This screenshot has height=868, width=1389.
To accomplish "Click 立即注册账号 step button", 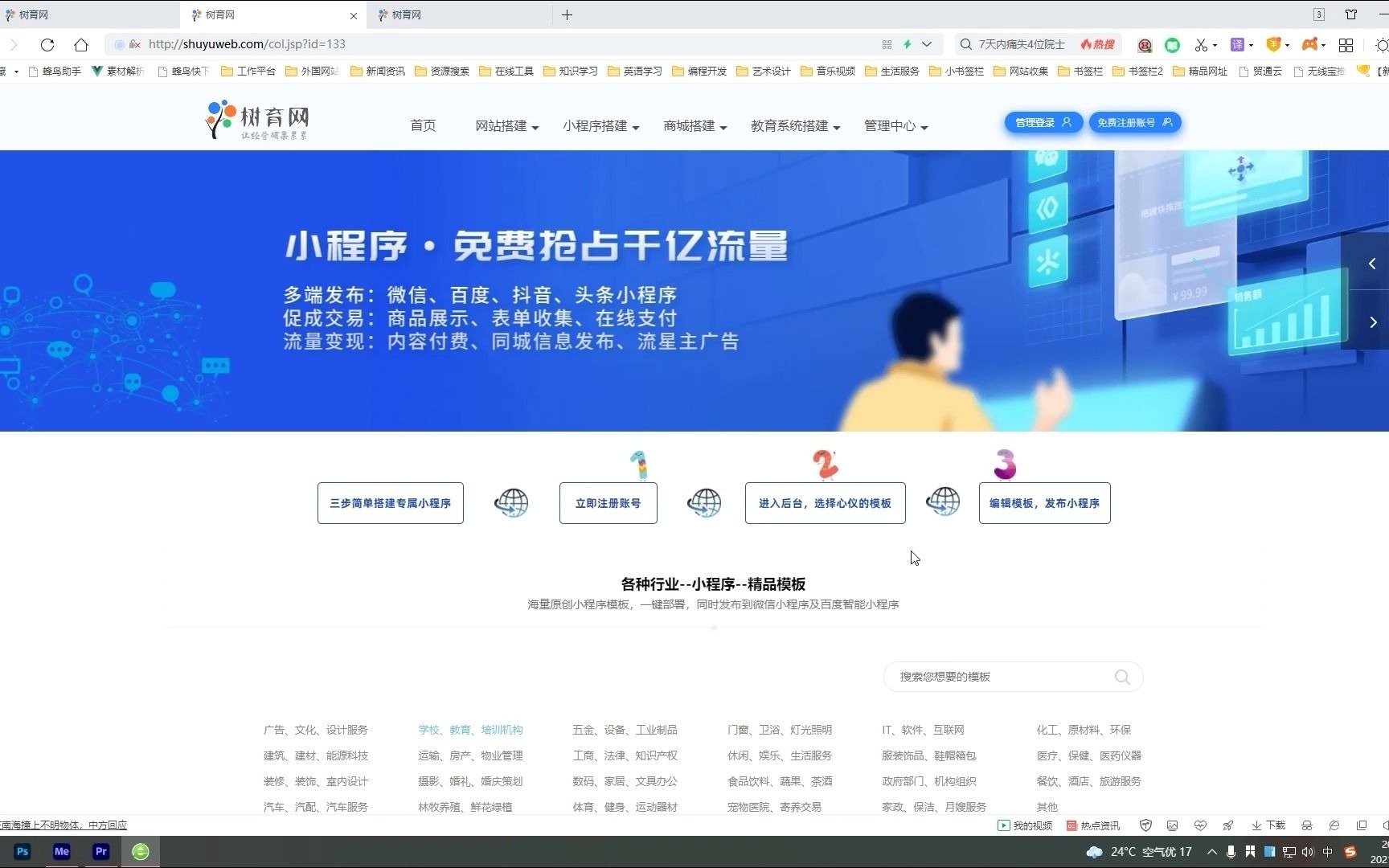I will (608, 503).
